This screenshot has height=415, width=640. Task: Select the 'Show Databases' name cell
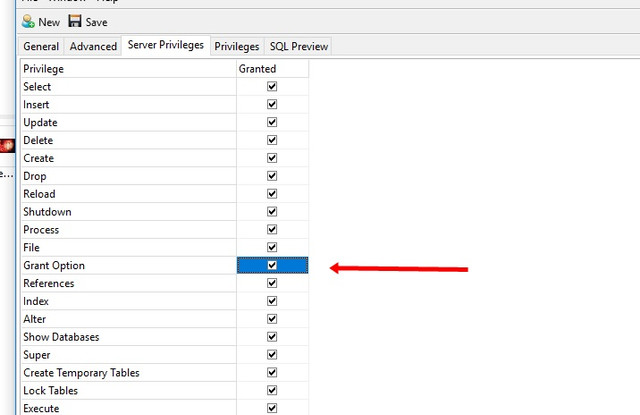coord(128,337)
